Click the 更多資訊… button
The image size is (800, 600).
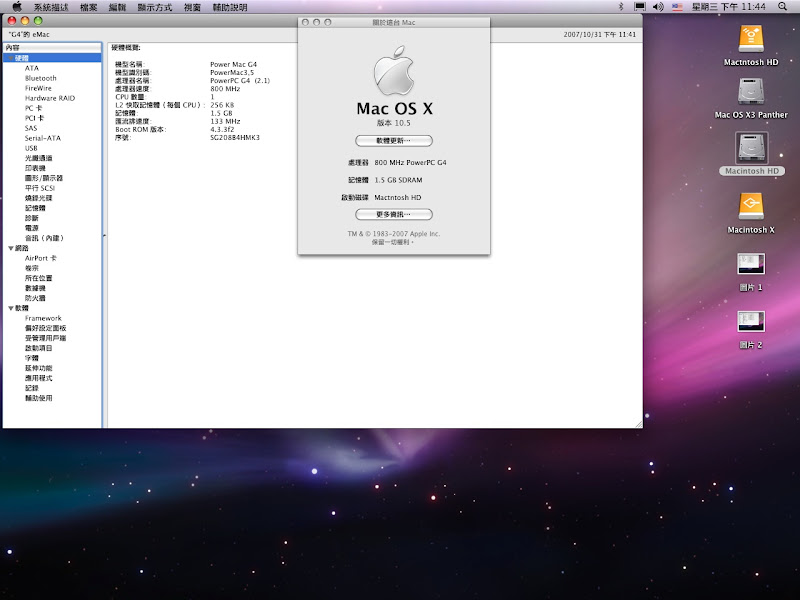click(x=394, y=214)
